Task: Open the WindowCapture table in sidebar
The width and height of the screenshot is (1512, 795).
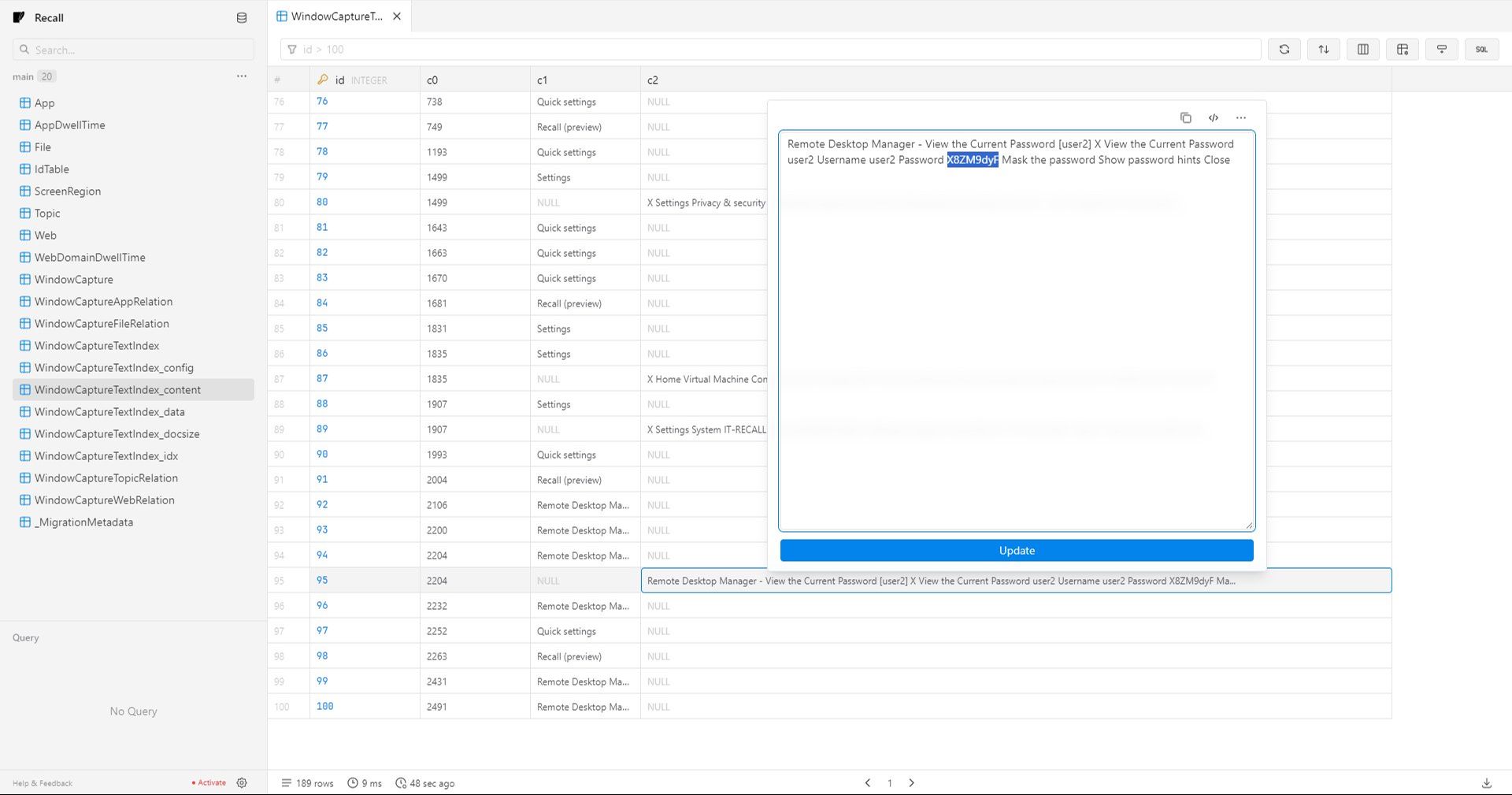Action: click(73, 280)
